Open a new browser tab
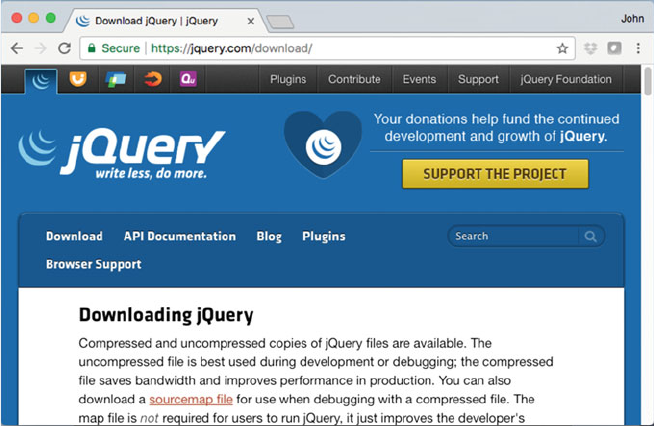The image size is (654, 426). [280, 22]
